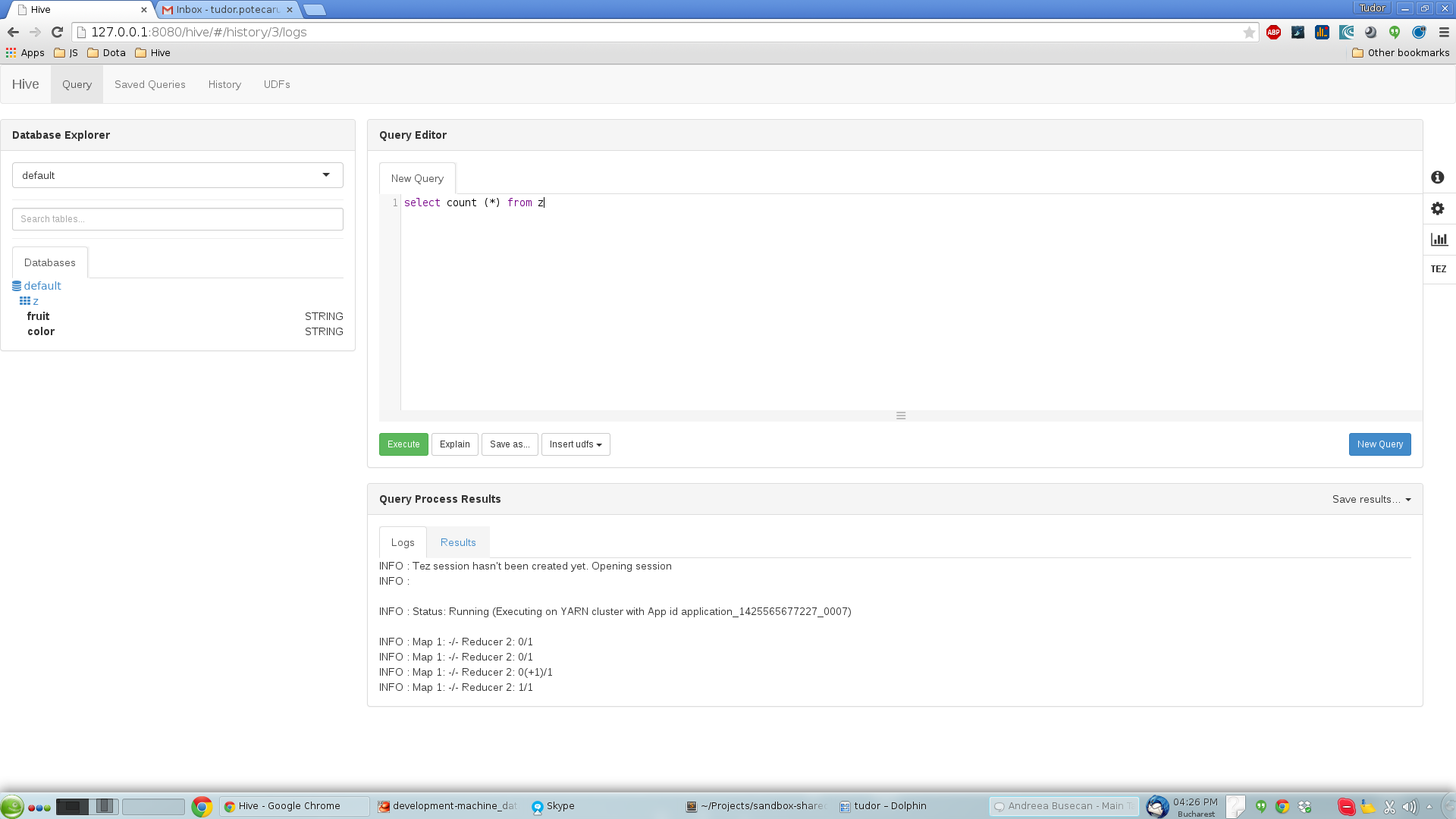
Task: Click the blue New Query button
Action: coord(1379,444)
